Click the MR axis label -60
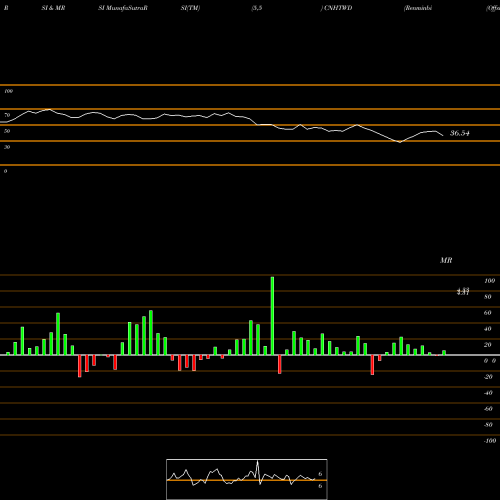The image size is (500, 500). 488,409
